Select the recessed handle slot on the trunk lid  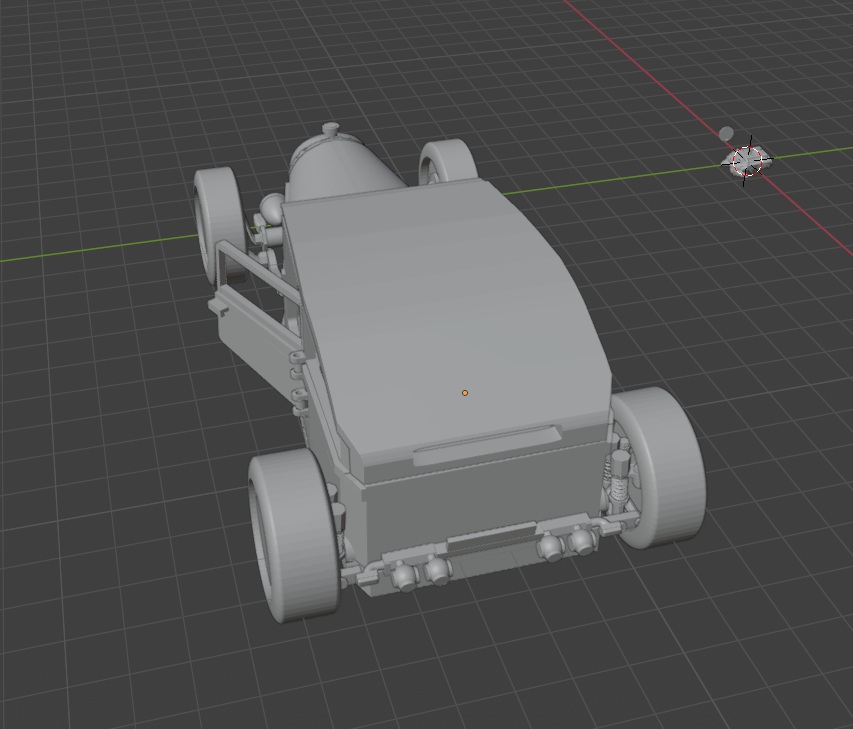pos(487,444)
